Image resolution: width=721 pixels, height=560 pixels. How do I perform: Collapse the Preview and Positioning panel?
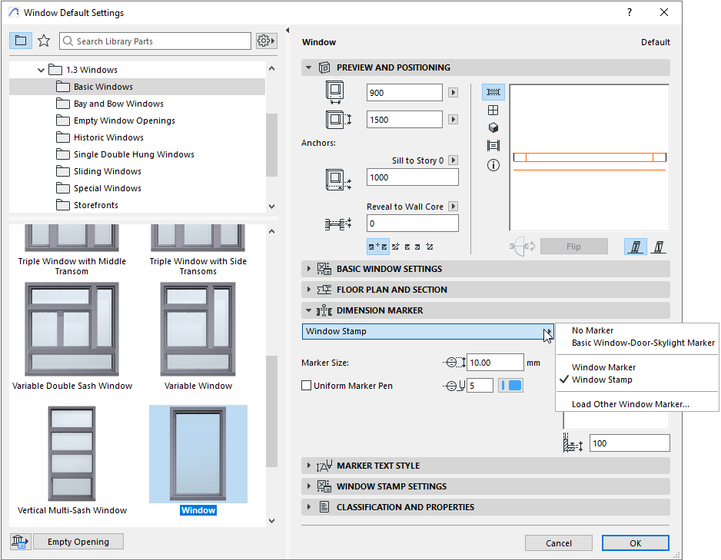(x=309, y=68)
